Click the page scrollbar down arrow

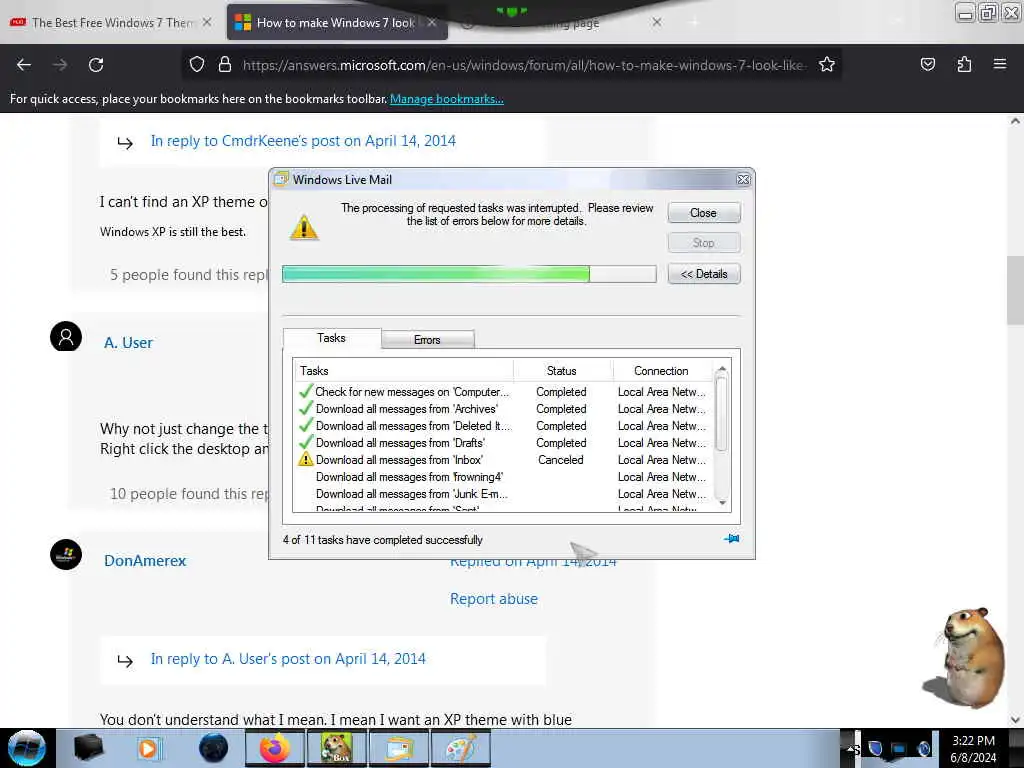[1015, 720]
